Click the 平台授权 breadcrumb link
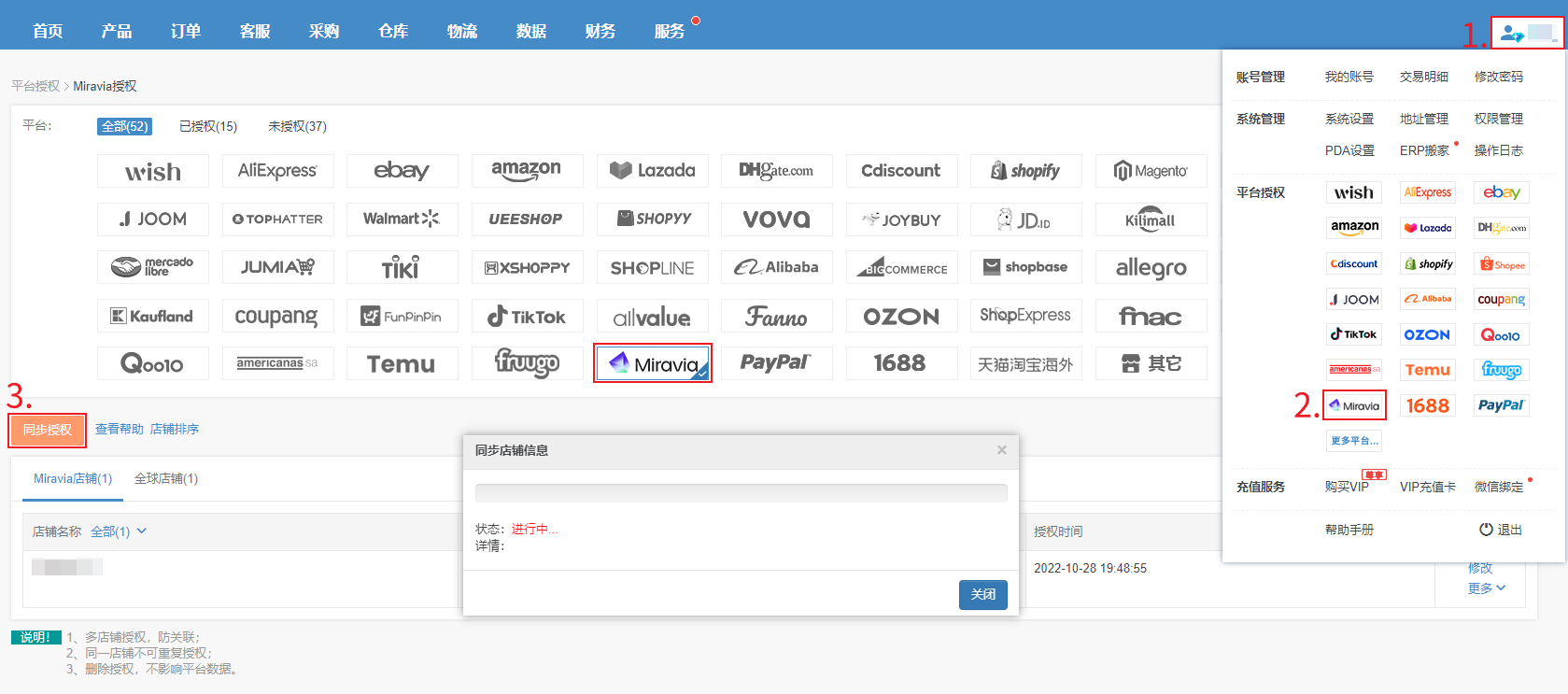 35,86
